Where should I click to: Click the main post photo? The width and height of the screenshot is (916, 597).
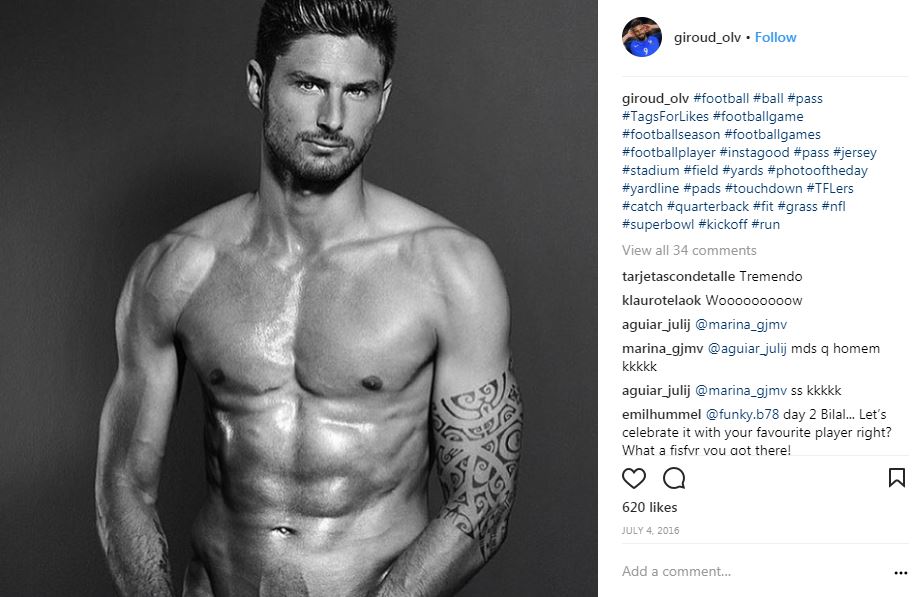tap(299, 298)
